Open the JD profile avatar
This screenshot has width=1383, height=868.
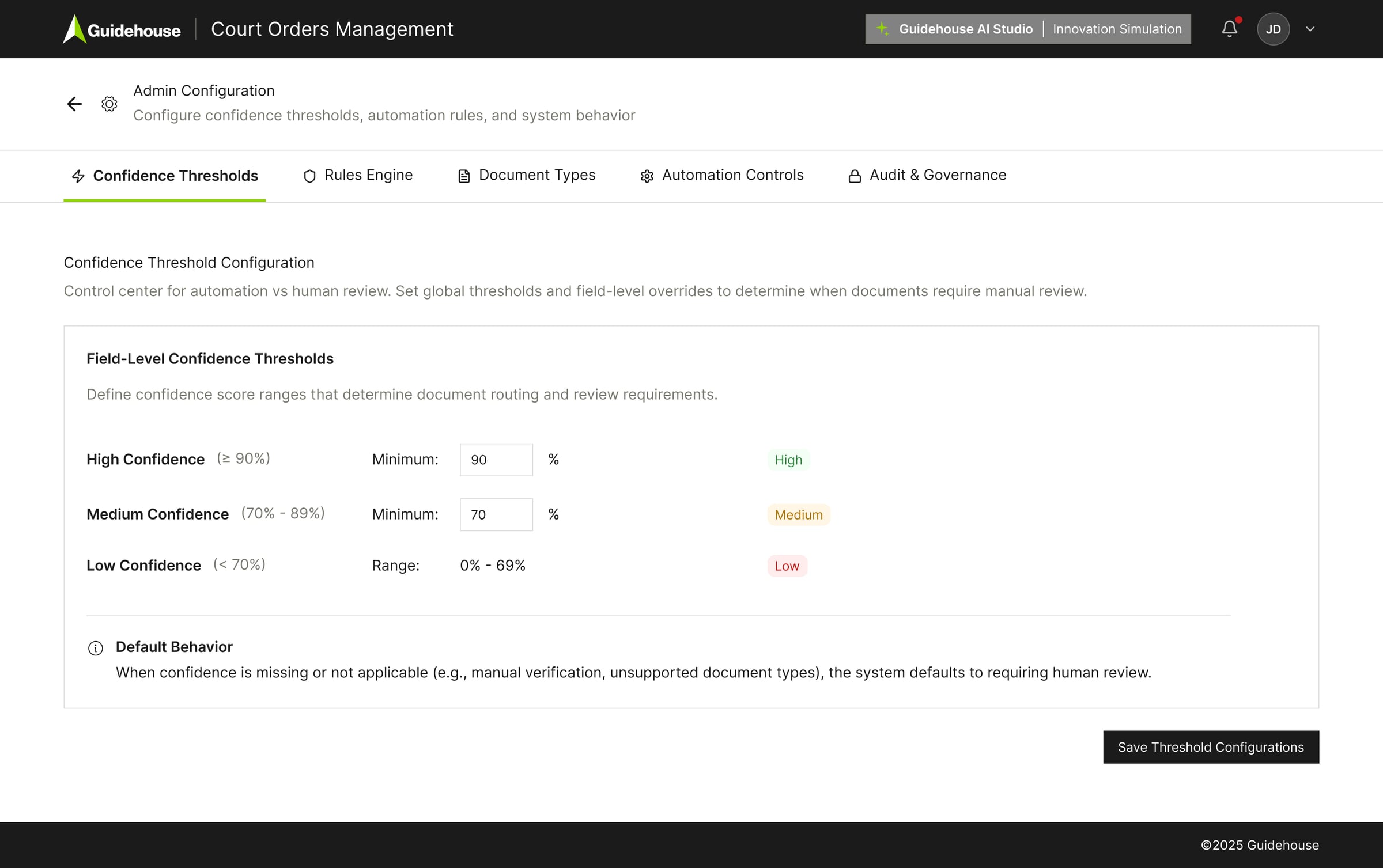1274,28
